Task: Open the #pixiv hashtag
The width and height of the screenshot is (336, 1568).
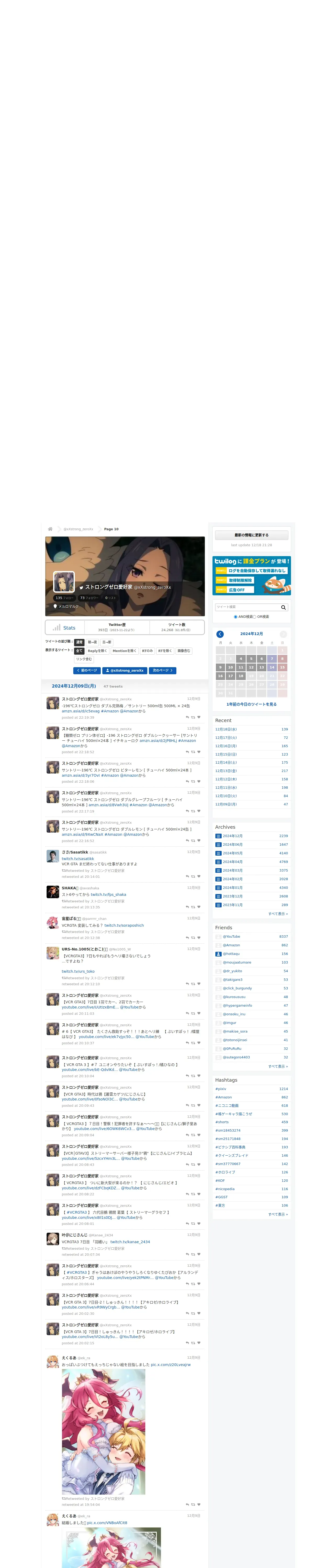Action: [221, 1089]
